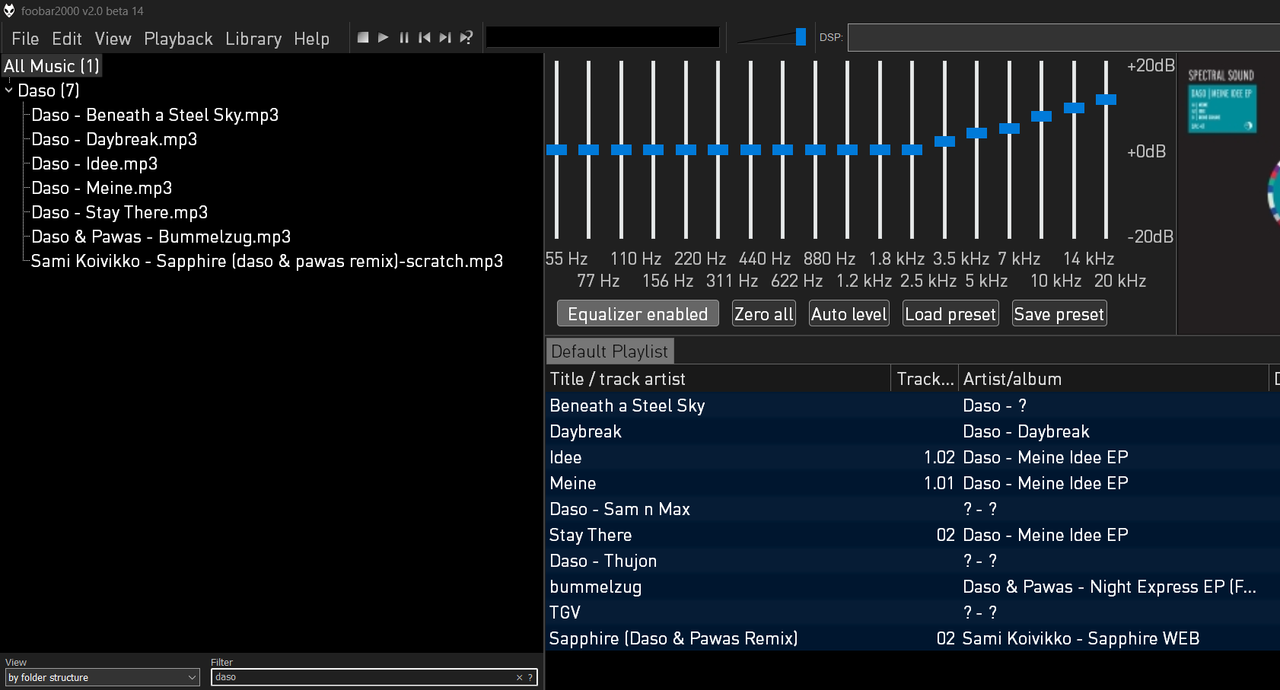Click the 10 kHz equalizer slider handle
The height and width of the screenshot is (690, 1280).
1041,116
